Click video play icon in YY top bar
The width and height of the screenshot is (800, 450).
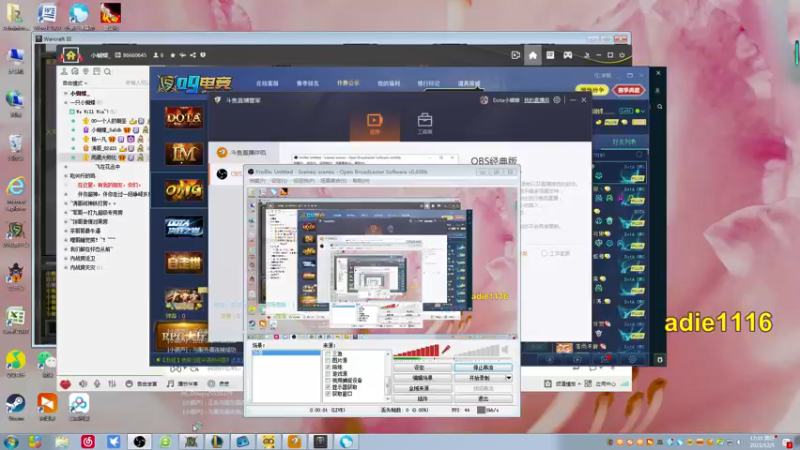coord(516,55)
